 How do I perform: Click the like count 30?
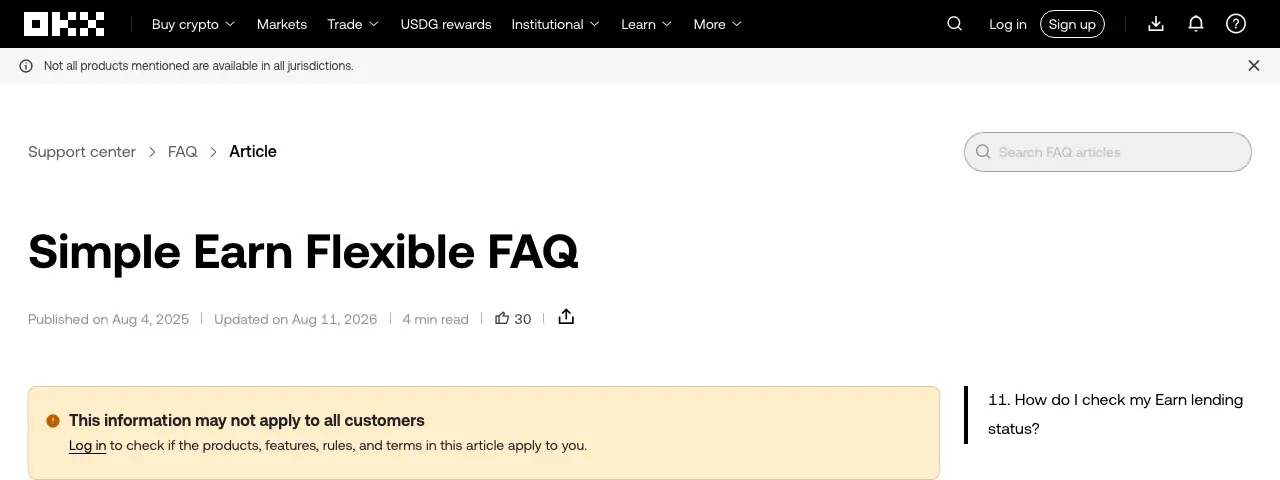click(523, 319)
